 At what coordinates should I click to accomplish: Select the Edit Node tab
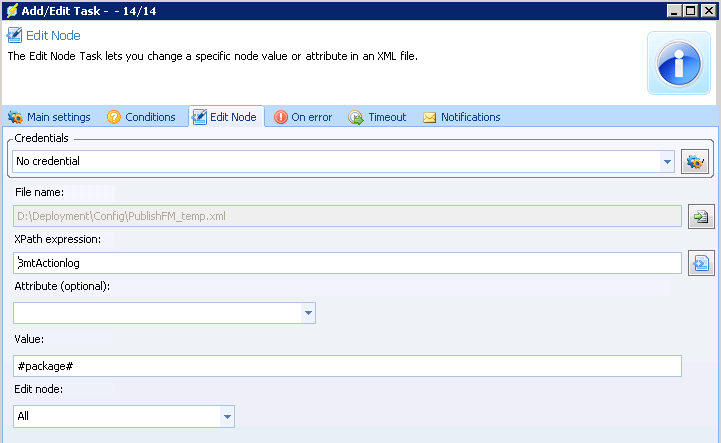[x=225, y=117]
